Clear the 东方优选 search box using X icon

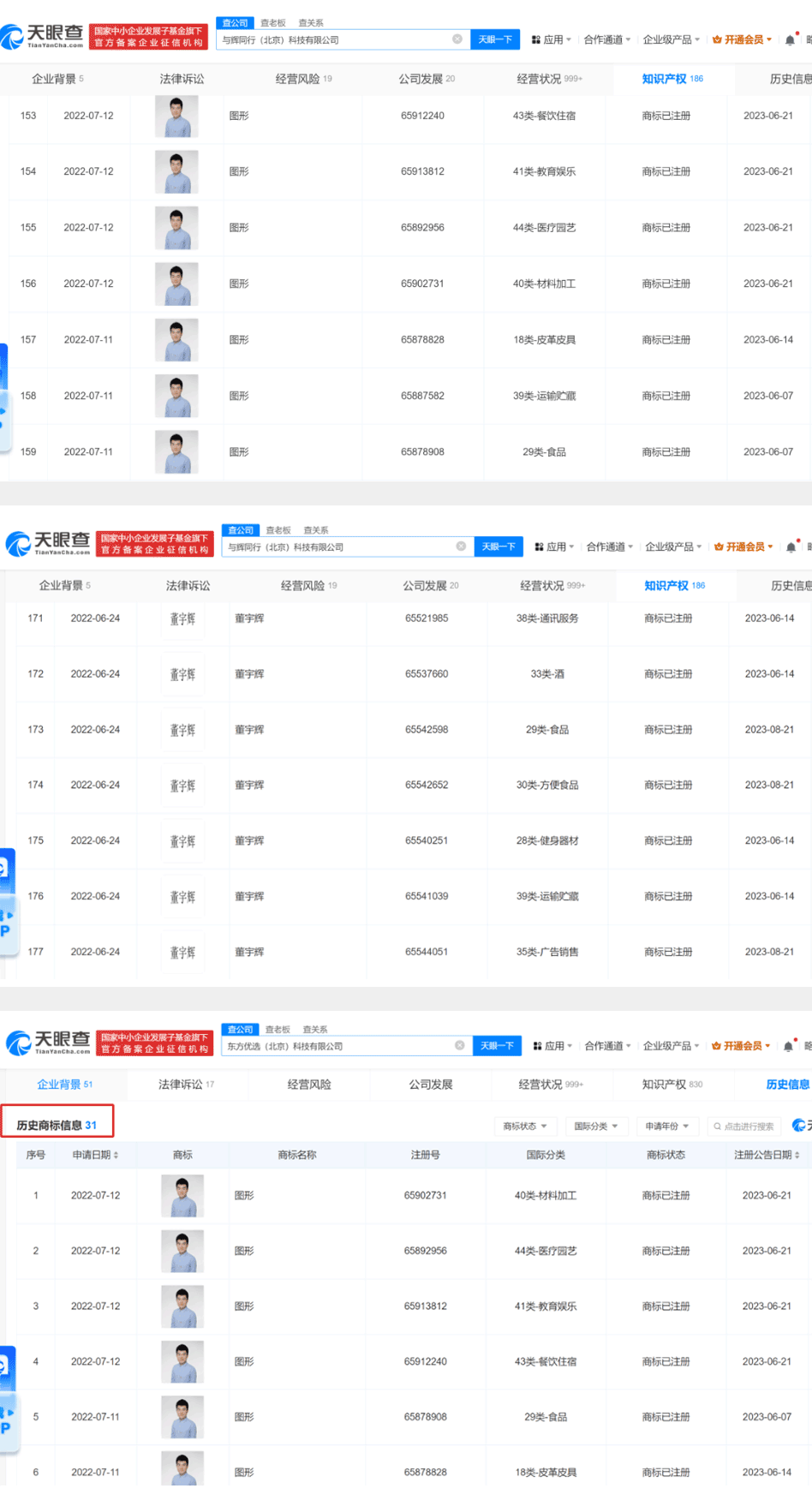click(460, 1045)
